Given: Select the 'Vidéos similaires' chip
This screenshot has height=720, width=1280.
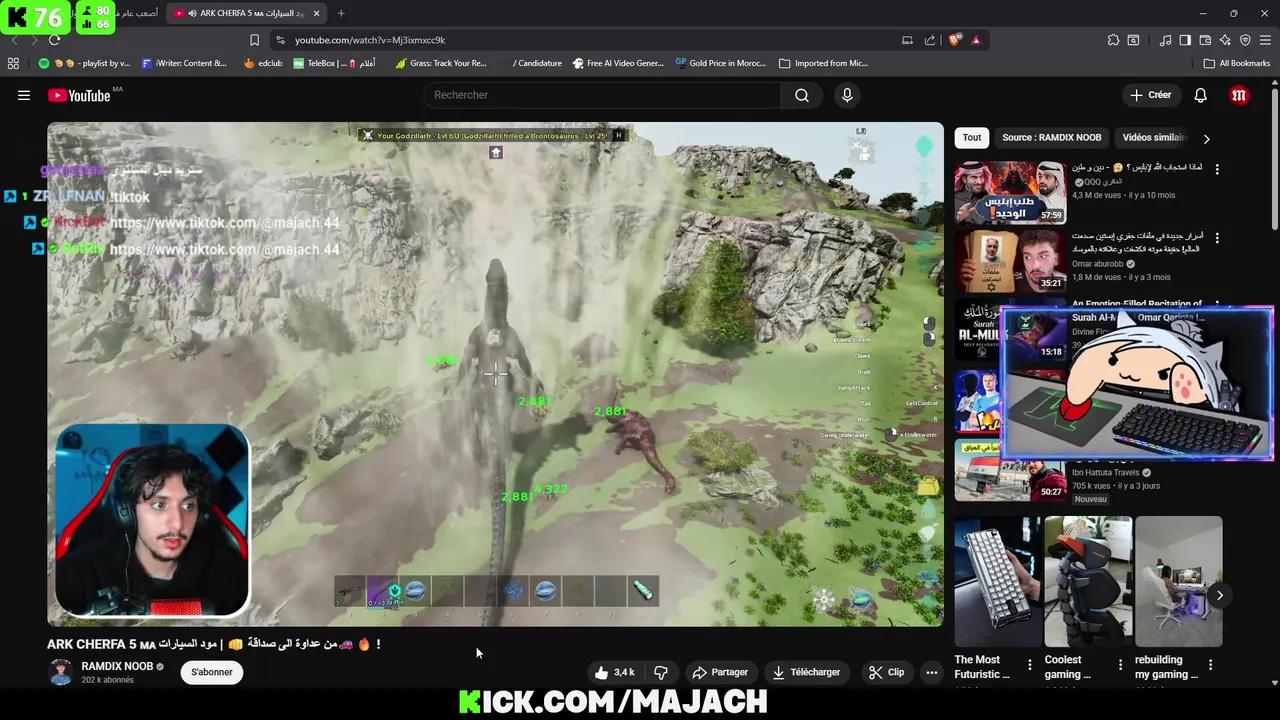Looking at the screenshot, I should point(1152,138).
